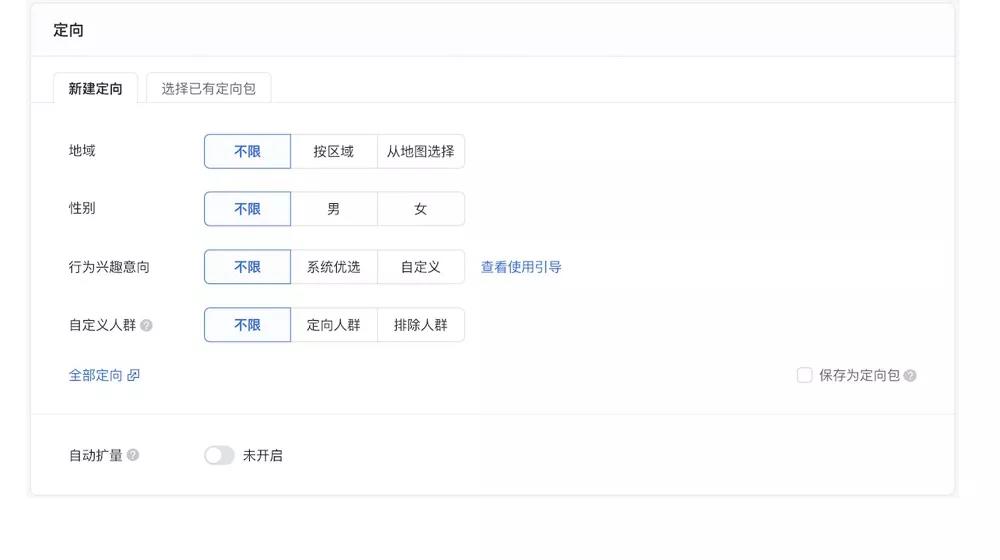Choose 定向人群 audience option
1000x560 pixels.
[x=334, y=325]
